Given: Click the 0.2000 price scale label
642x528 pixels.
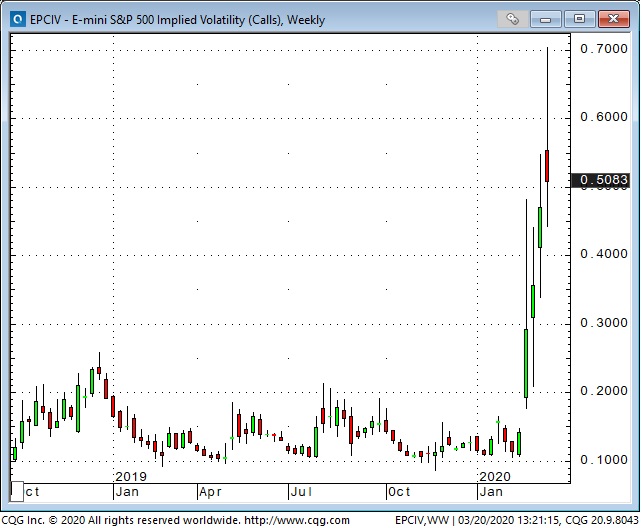Looking at the screenshot, I should 604,391.
